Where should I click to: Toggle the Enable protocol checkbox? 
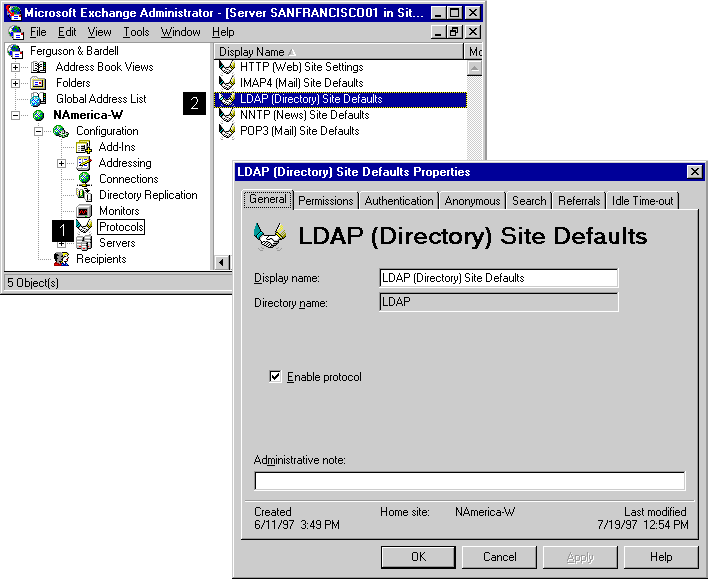click(x=275, y=376)
